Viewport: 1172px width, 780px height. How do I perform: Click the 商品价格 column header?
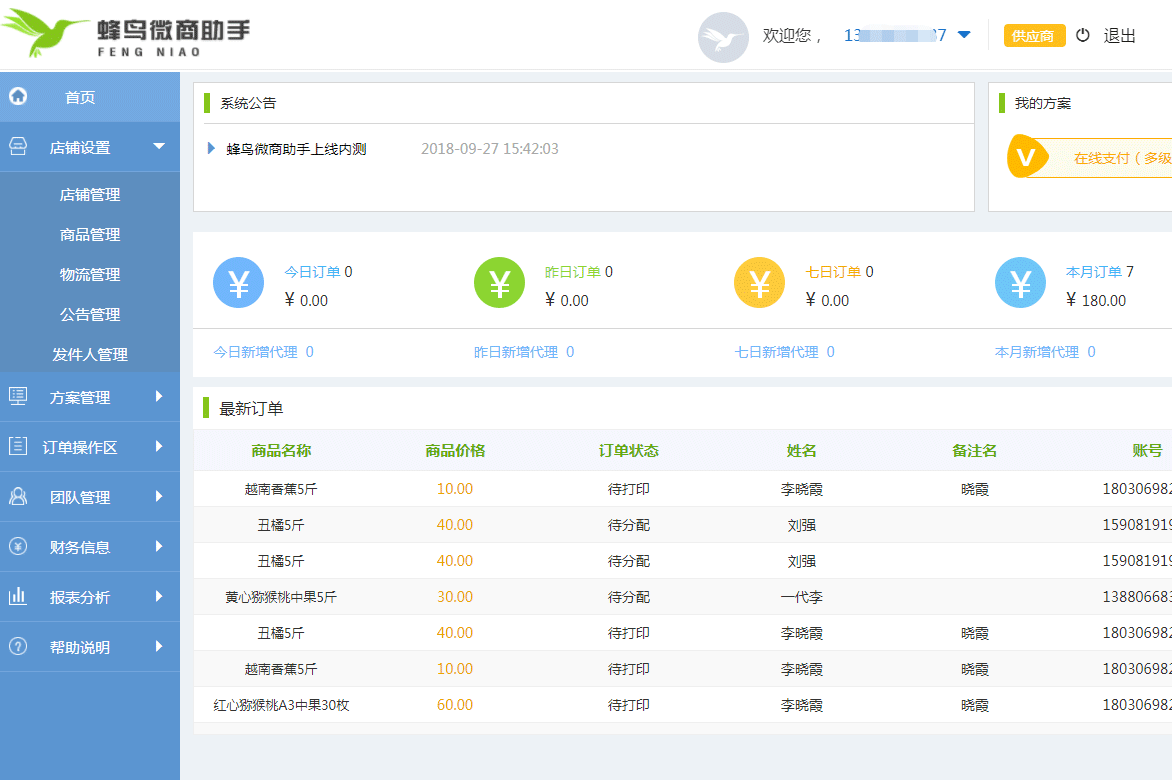pos(455,451)
